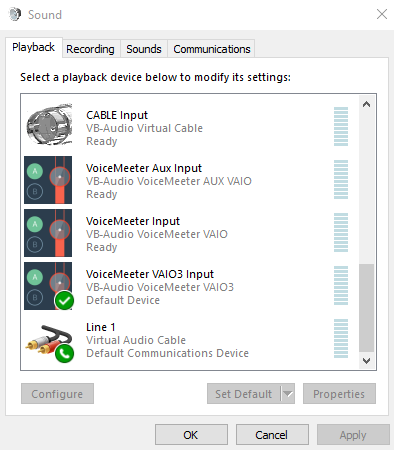Open the Set Default dropdown arrow
Image resolution: width=394 pixels, height=450 pixels.
pyautogui.click(x=288, y=394)
